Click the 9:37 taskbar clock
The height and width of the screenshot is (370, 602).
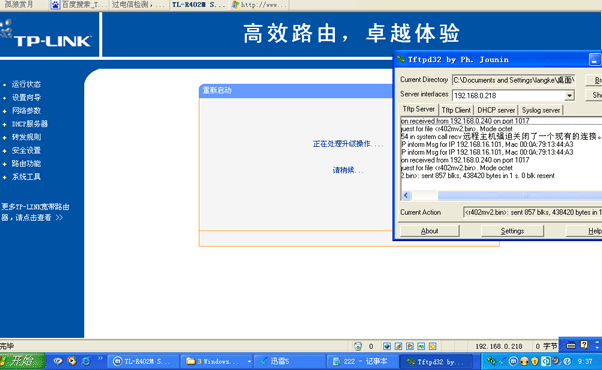[x=585, y=362]
